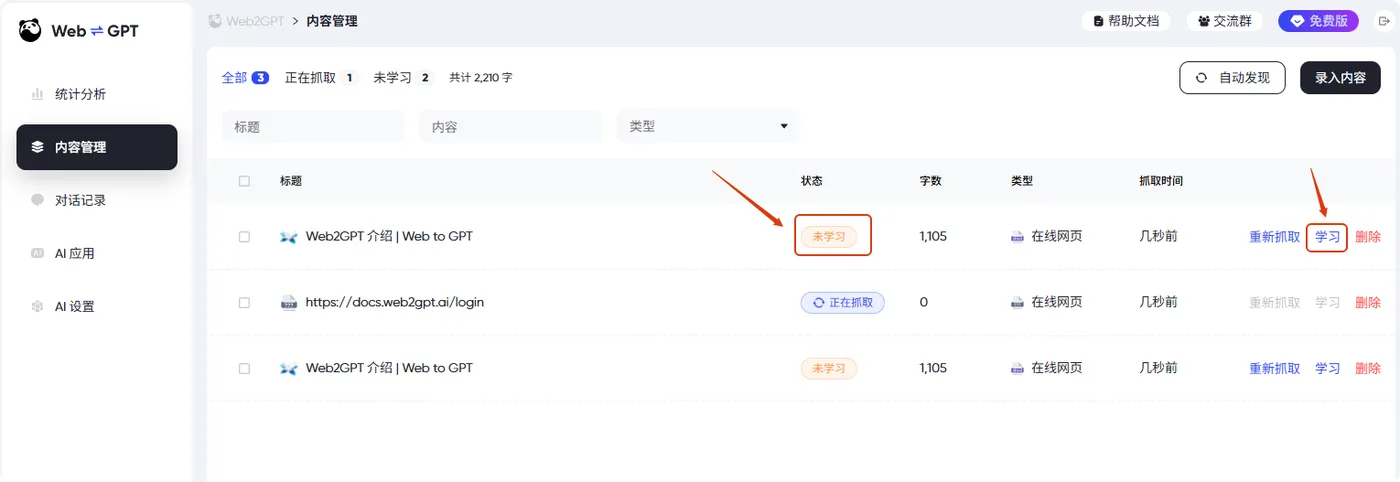Click last row Web2GPT 介绍 title
1400x482 pixels.
(389, 368)
